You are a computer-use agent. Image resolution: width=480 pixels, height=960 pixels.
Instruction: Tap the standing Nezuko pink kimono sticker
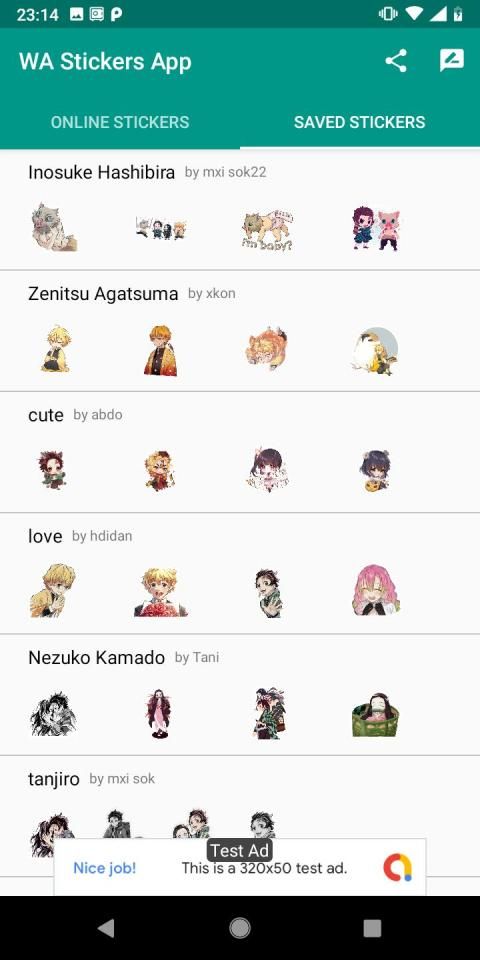[x=159, y=713]
